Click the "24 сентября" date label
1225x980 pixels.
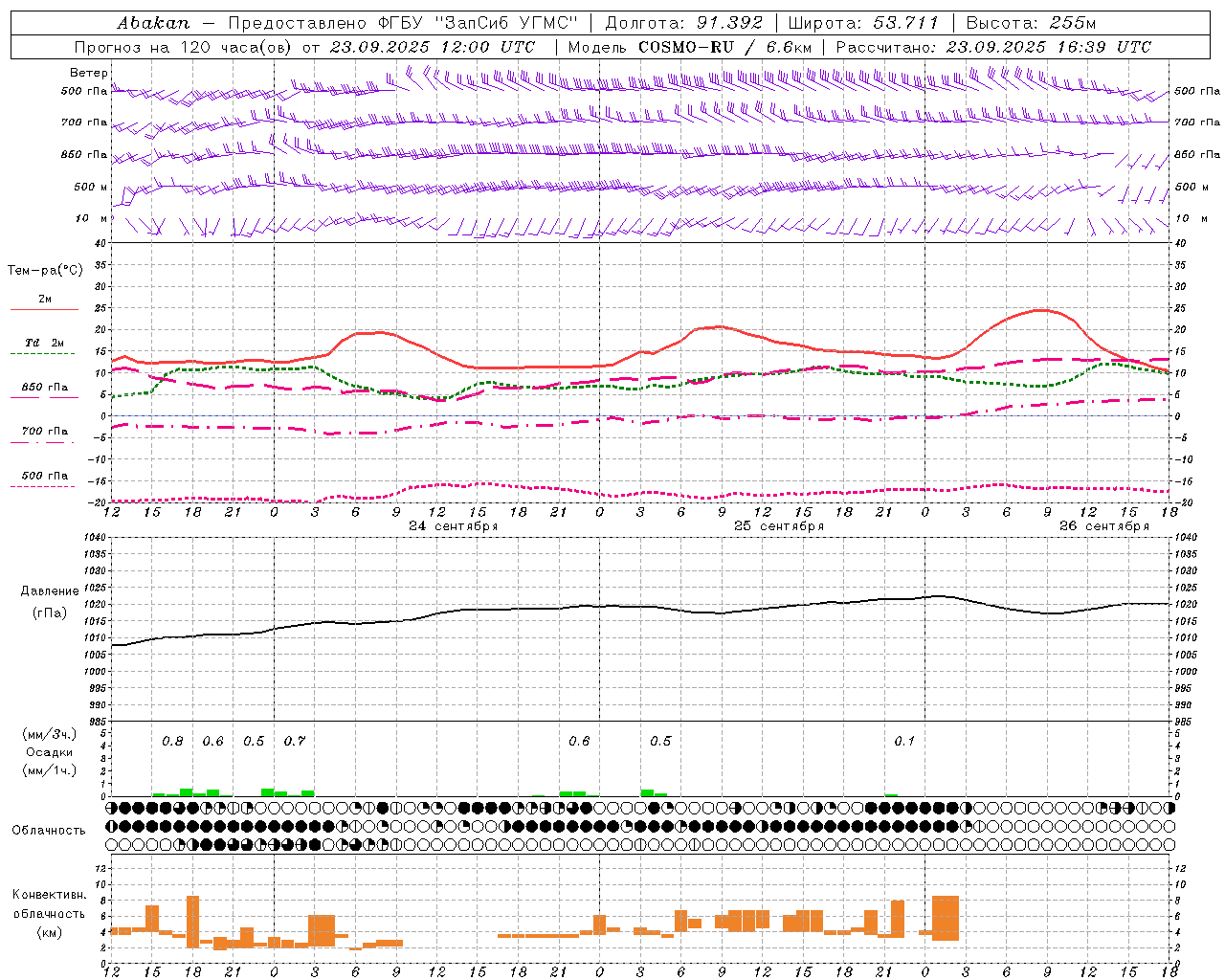454,526
